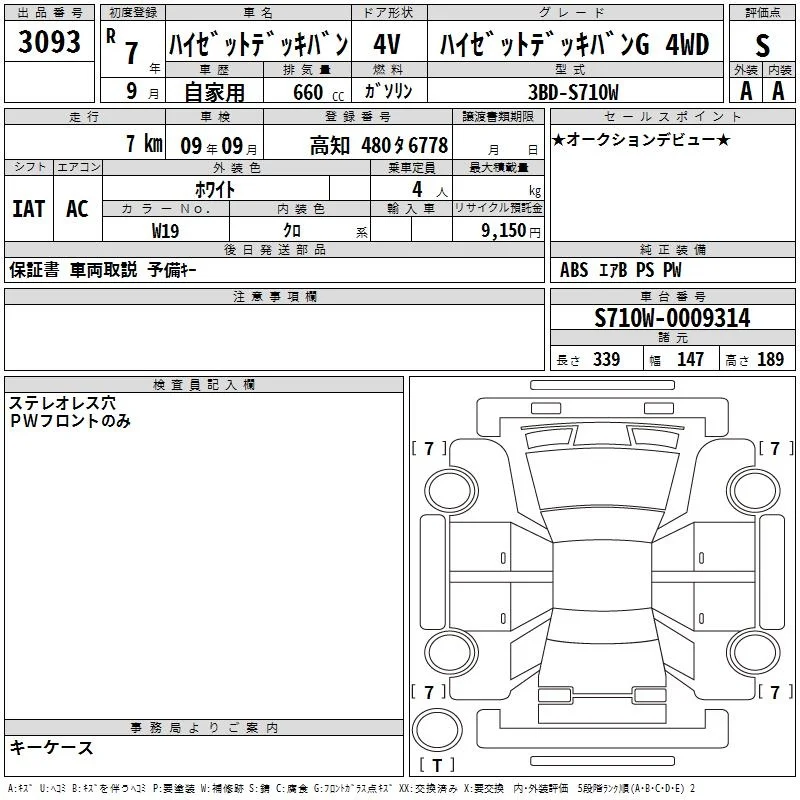
Task: Select car name ハイゼットデッキバン under 車名
Action: 258,44
